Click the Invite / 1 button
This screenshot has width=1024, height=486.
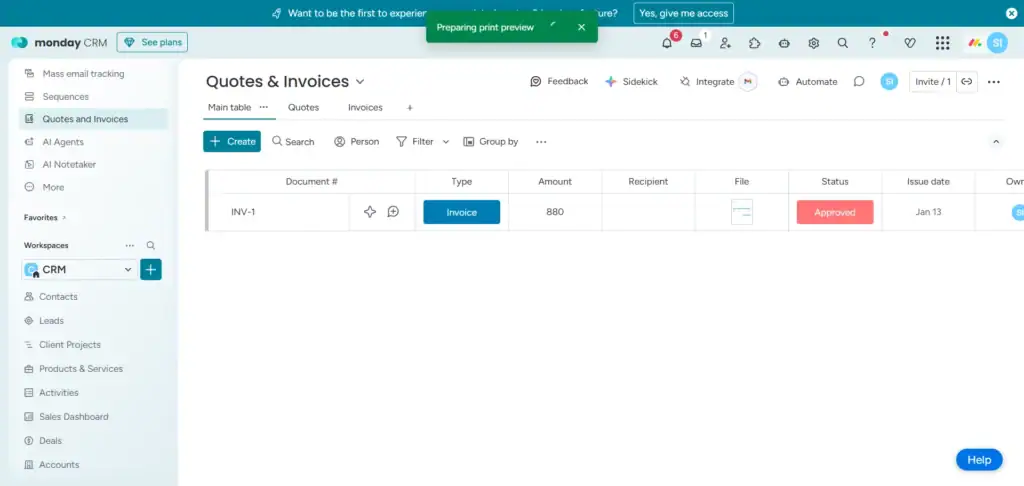933,82
